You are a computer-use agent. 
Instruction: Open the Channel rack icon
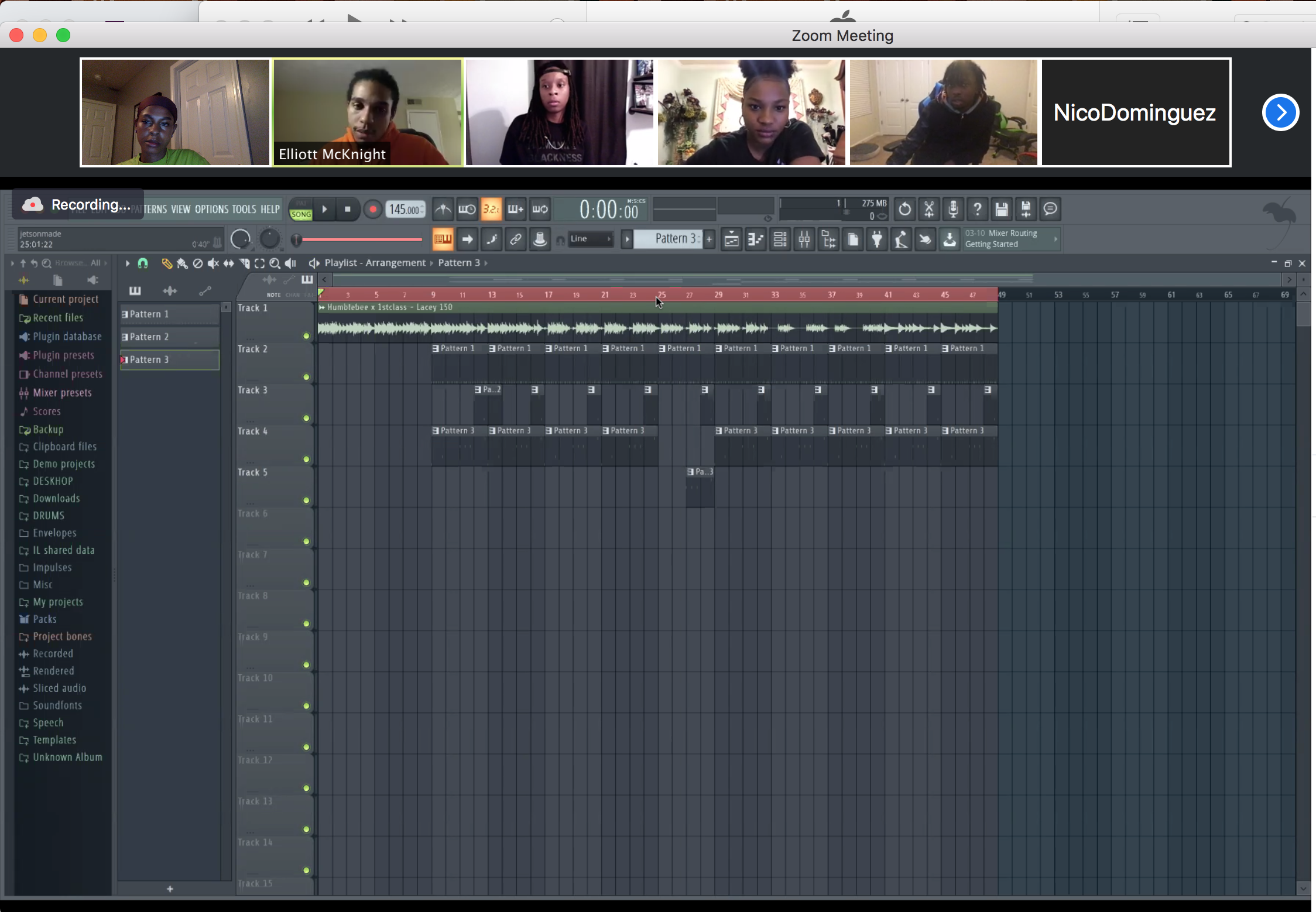[x=780, y=239]
